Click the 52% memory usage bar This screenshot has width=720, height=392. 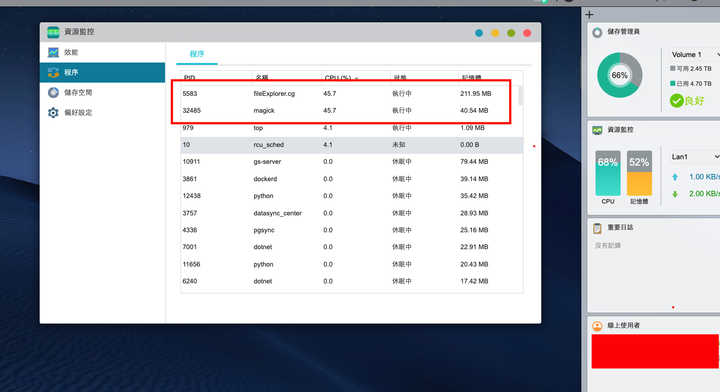[639, 173]
